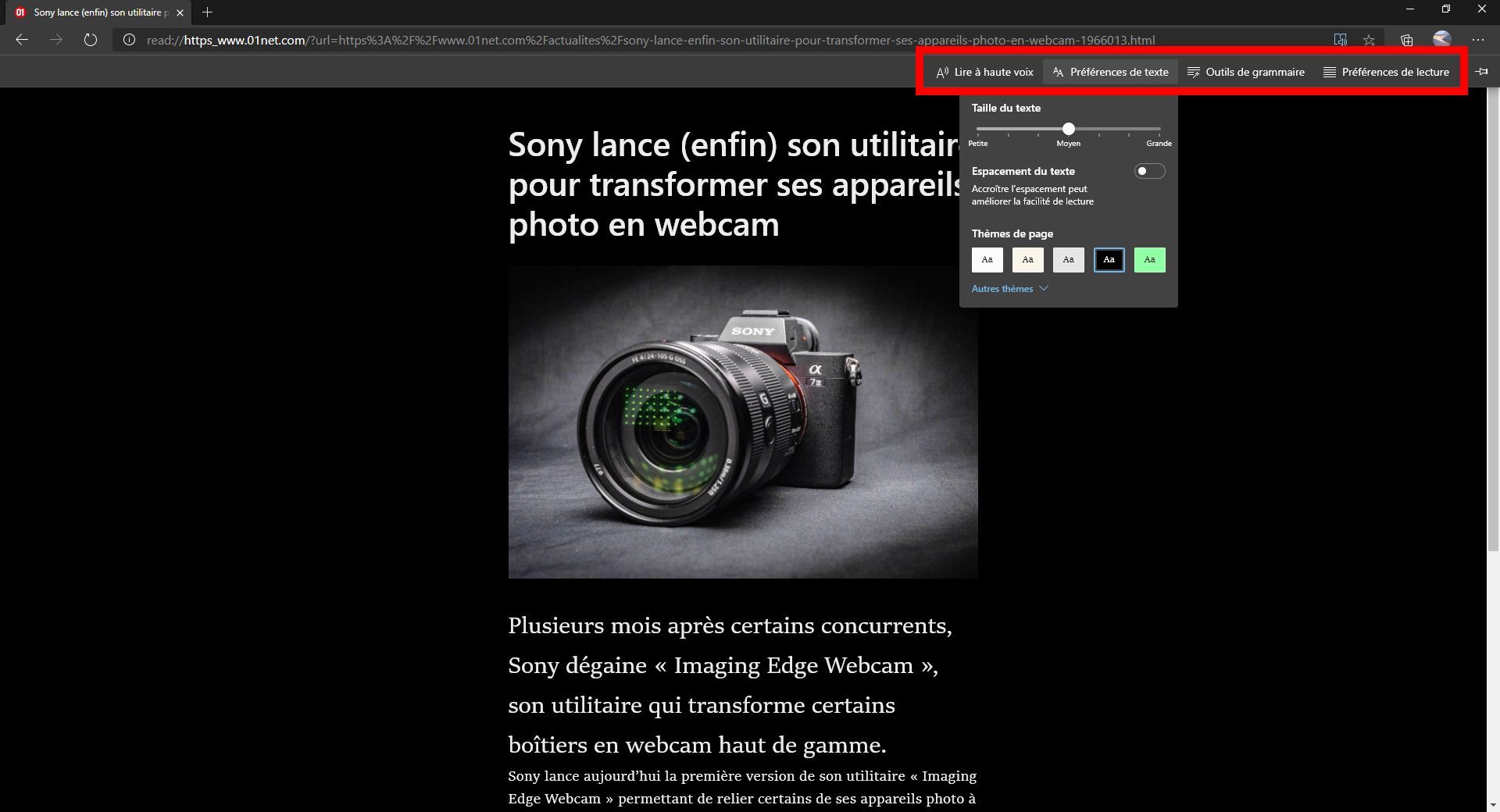Click the "Thèmes de page" label

click(x=1012, y=233)
